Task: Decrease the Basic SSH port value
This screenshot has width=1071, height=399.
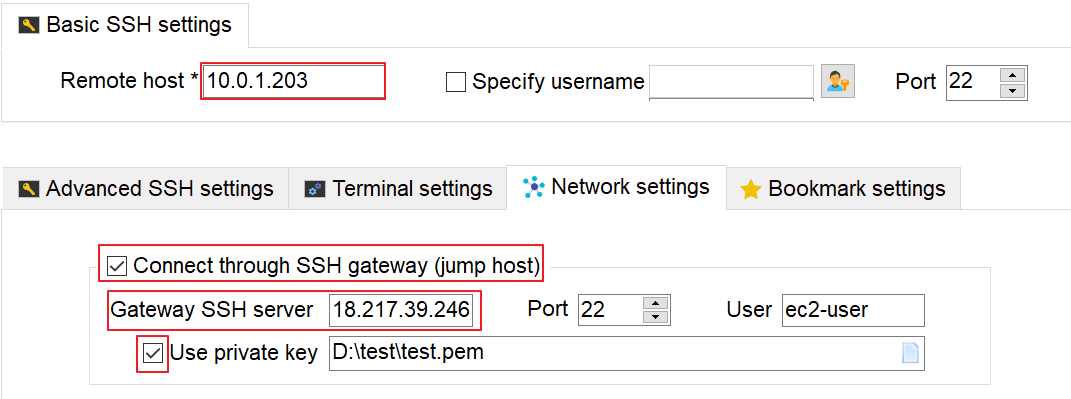Action: [x=1013, y=91]
